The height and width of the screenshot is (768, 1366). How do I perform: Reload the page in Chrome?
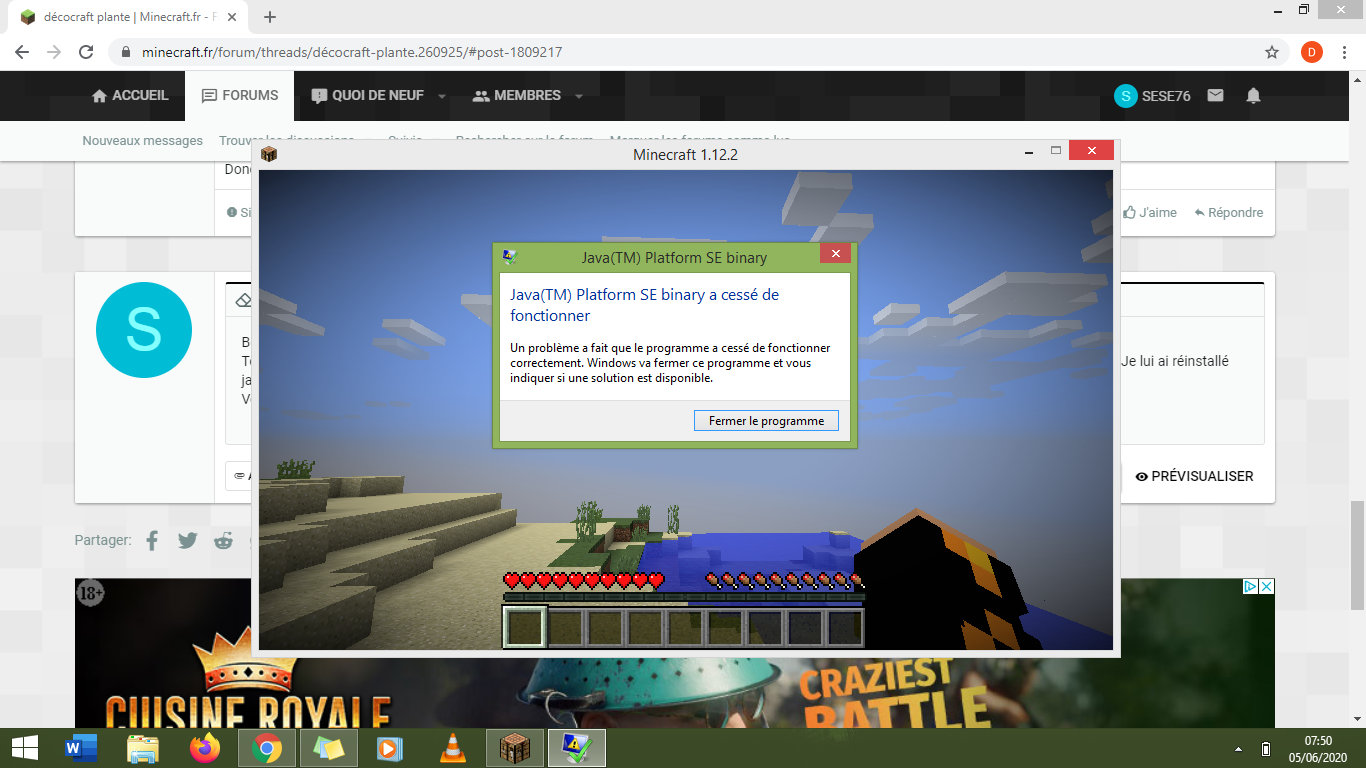(x=86, y=52)
